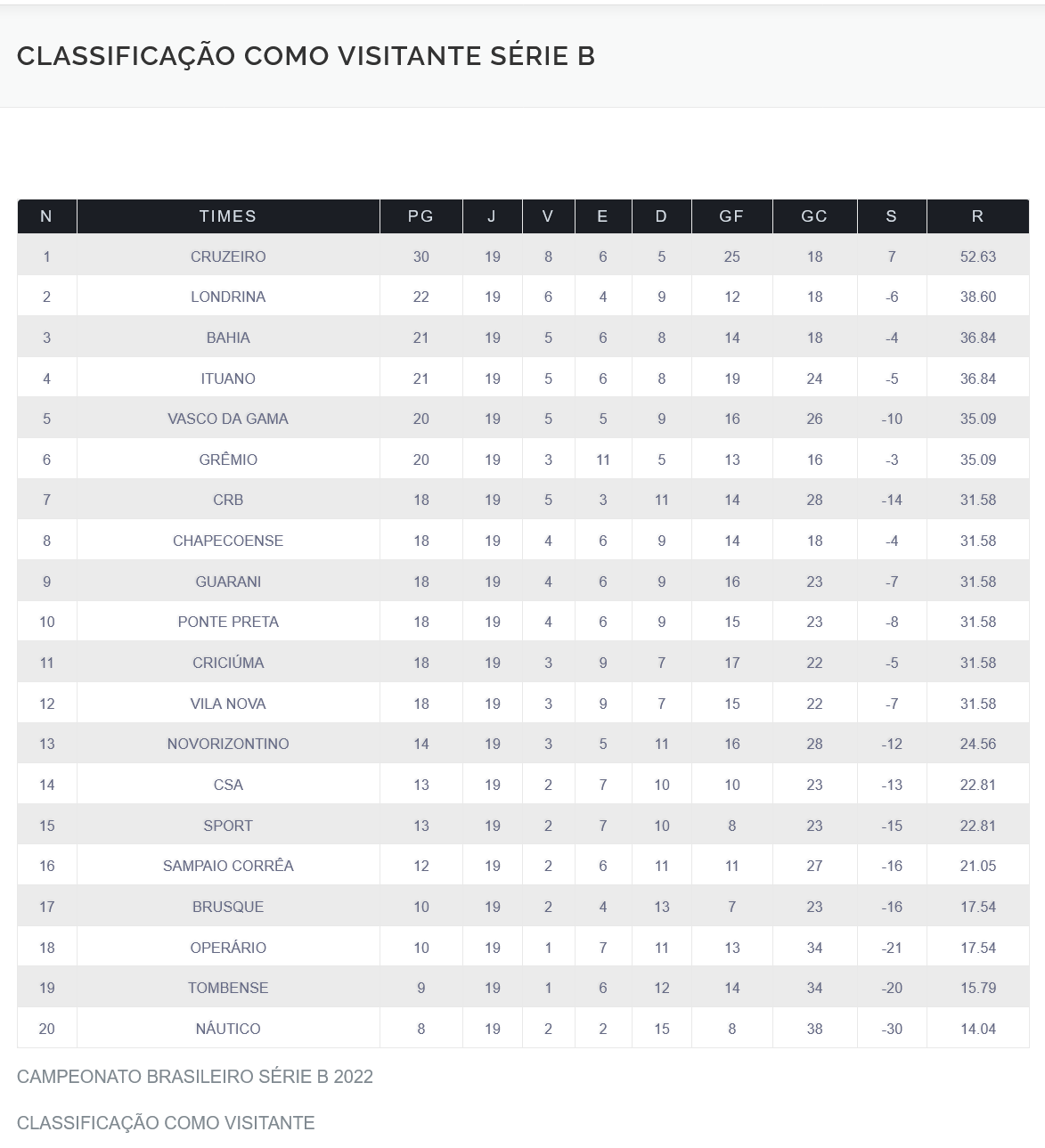Click the SAMPAIO CORRÊA team name

tap(228, 866)
